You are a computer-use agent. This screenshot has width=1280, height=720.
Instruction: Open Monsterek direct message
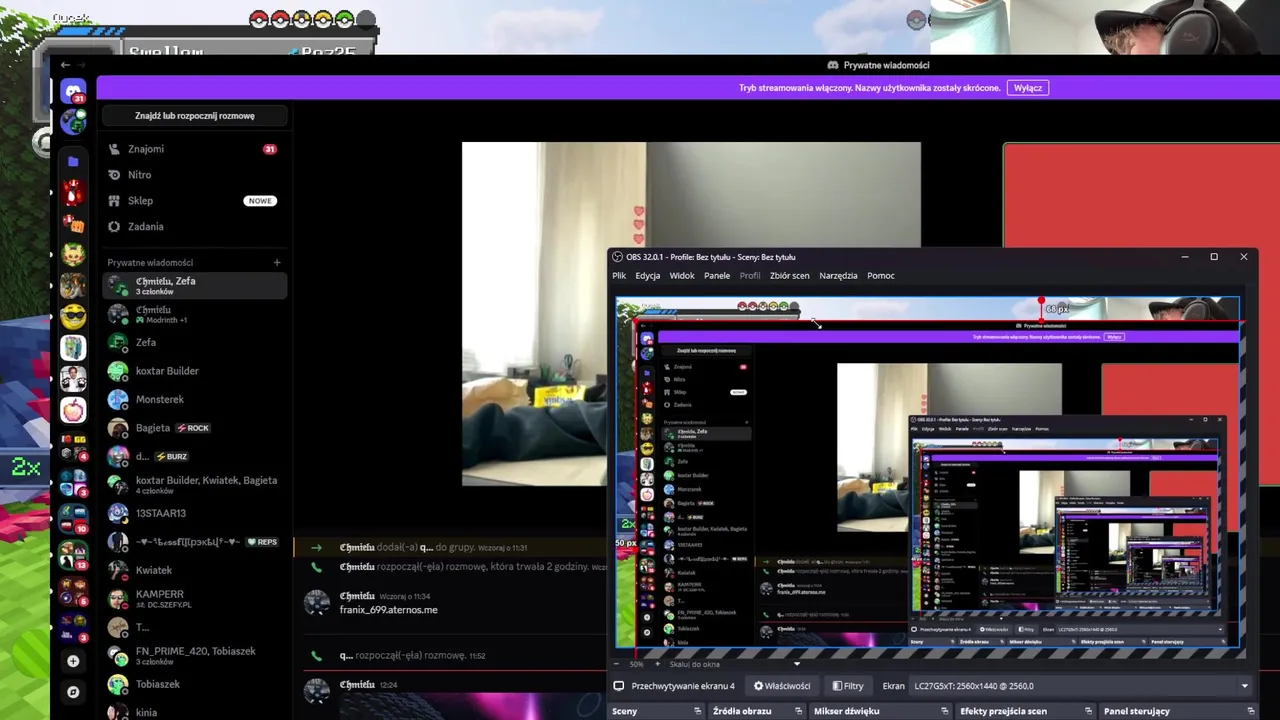195,400
